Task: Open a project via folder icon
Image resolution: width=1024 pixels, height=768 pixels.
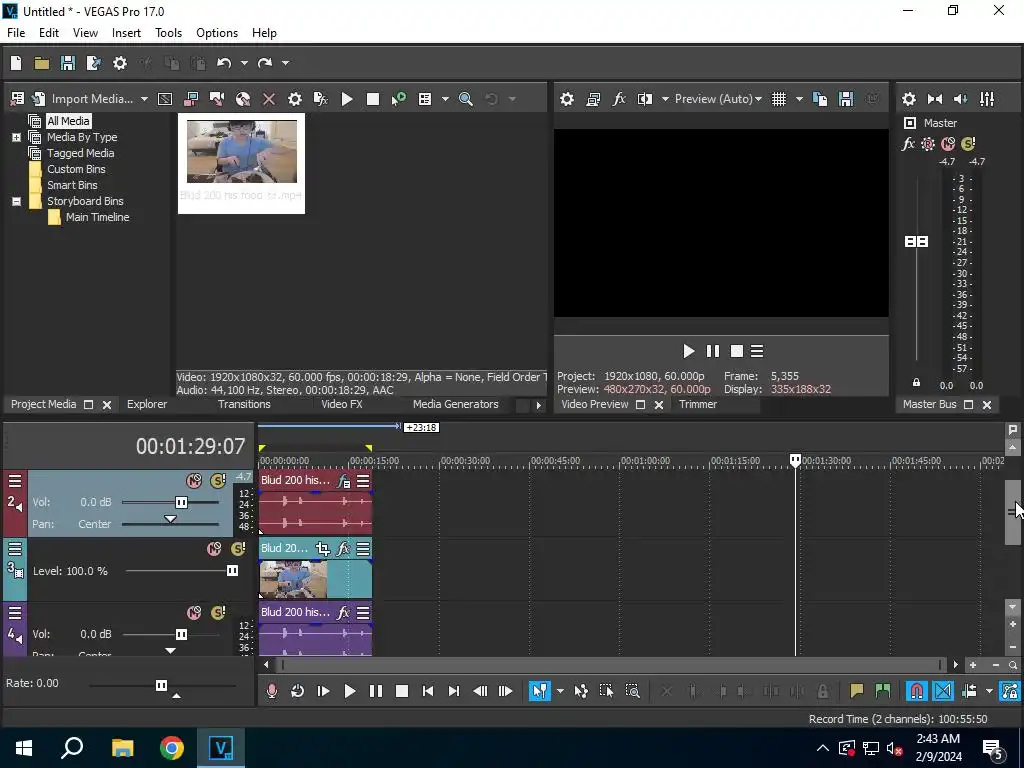Action: pyautogui.click(x=42, y=63)
